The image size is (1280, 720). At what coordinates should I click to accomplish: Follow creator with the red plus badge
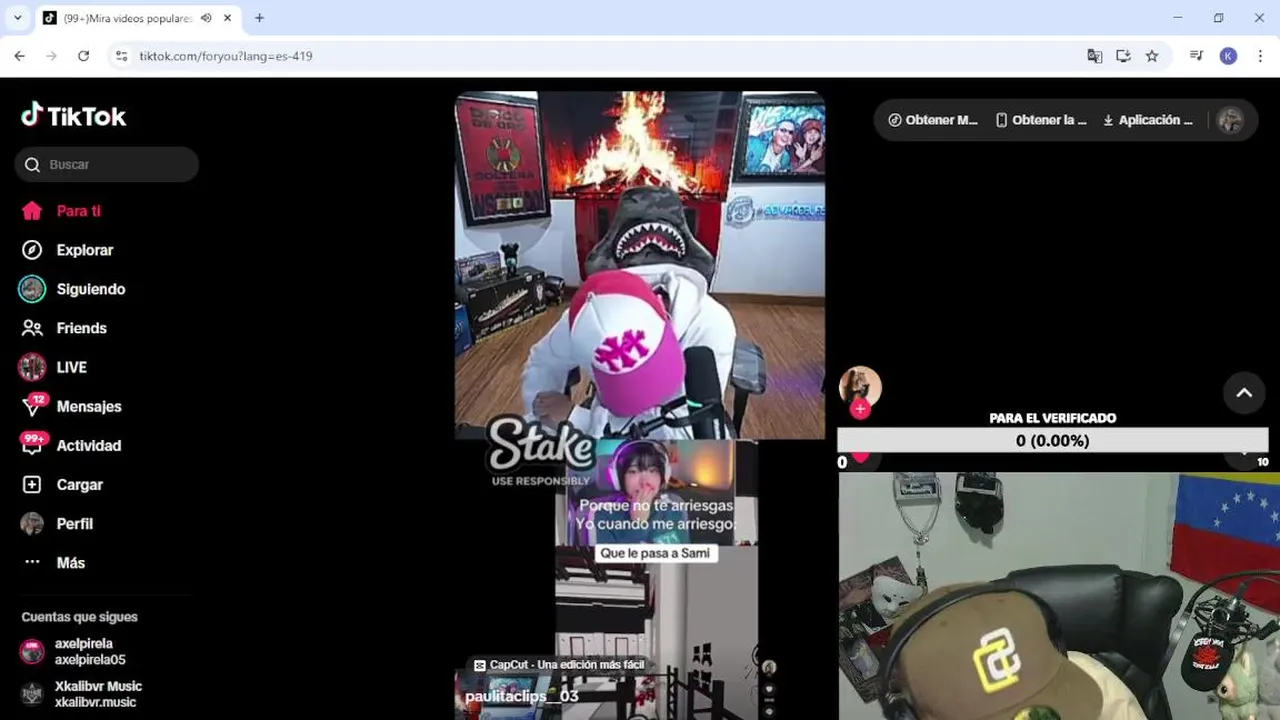pos(860,409)
